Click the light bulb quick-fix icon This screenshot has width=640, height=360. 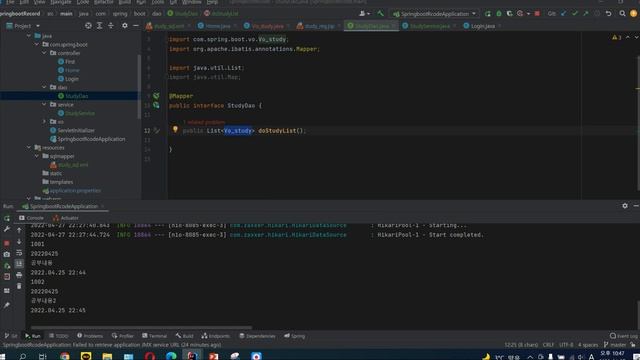click(175, 129)
